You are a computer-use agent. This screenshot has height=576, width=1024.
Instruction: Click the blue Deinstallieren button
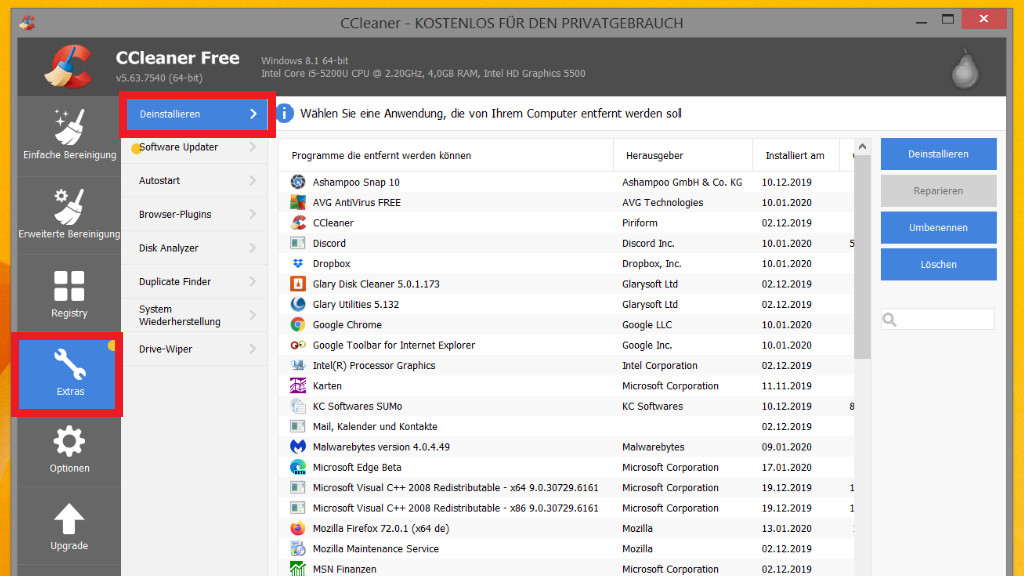938,154
